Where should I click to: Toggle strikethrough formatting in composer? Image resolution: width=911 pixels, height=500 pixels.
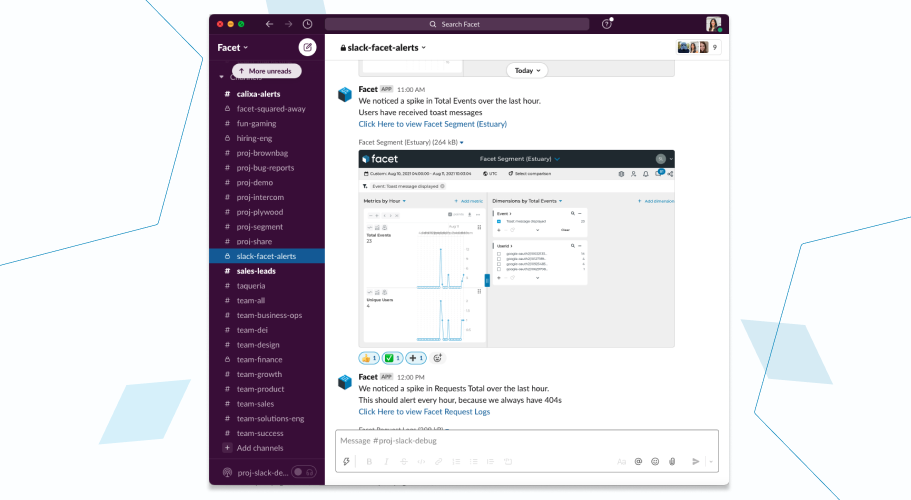pos(404,462)
